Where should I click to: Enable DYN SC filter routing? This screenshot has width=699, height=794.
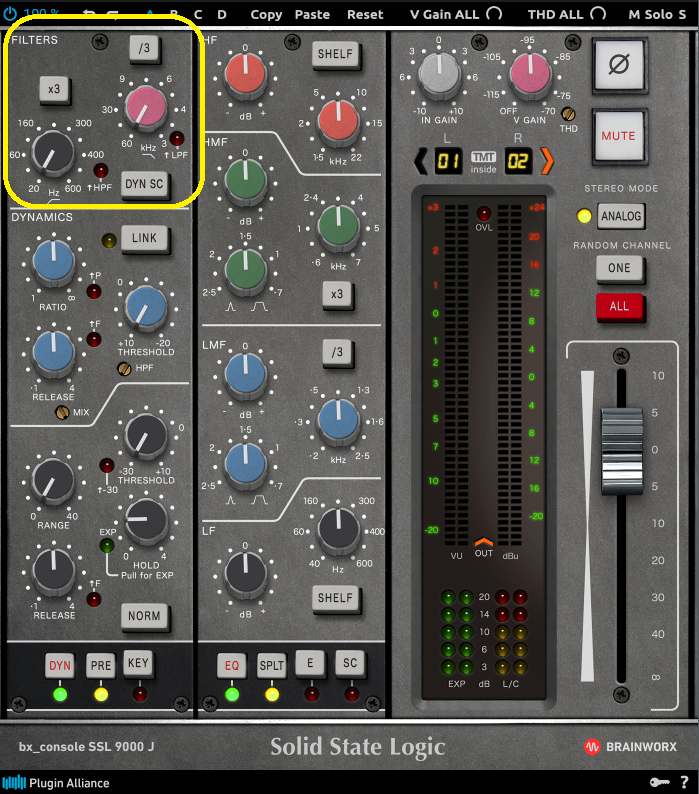[144, 184]
